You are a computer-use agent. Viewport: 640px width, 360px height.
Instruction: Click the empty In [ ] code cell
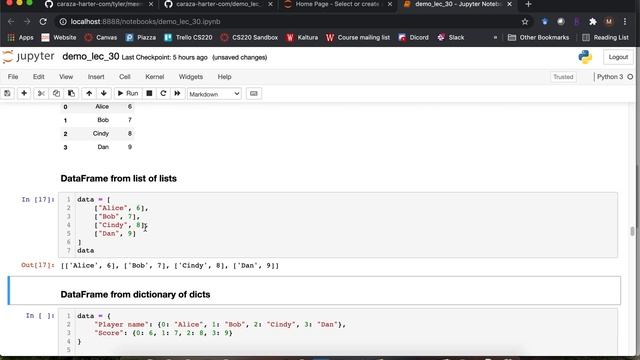(338, 333)
